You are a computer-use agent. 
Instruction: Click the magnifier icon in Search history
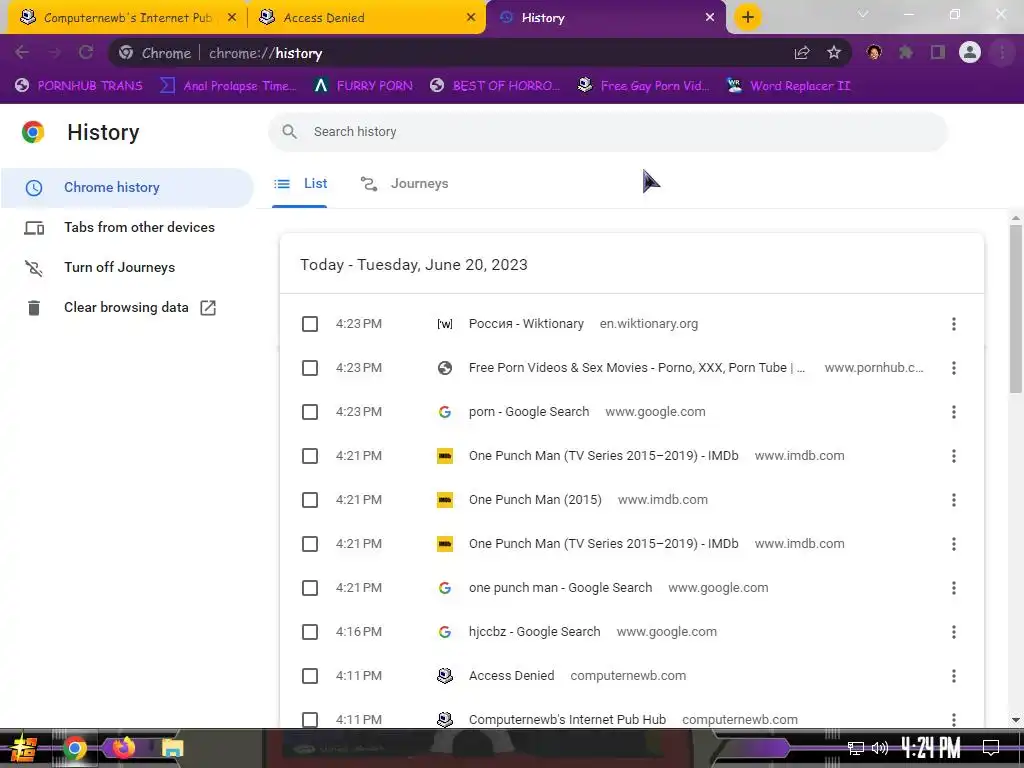[289, 132]
